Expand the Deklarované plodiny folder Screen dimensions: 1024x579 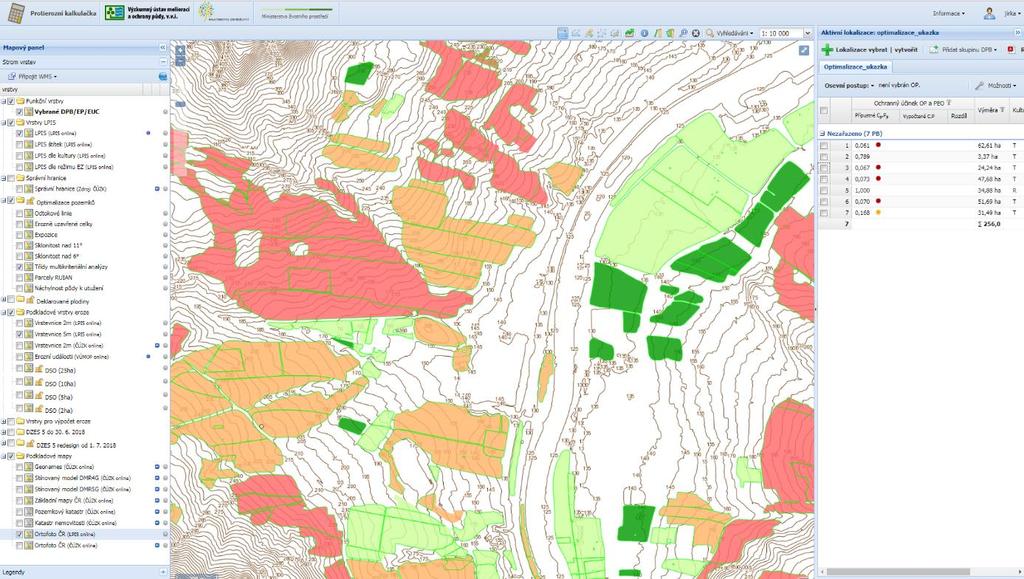(3, 300)
